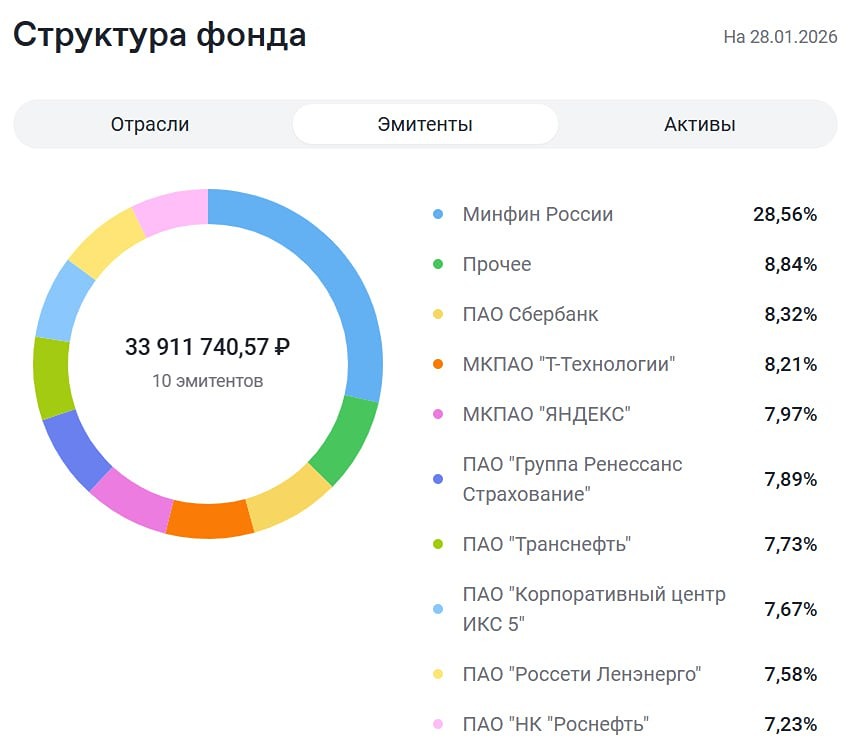The height and width of the screenshot is (756, 852).
Task: Click the heading Структура фонда
Action: [x=161, y=36]
